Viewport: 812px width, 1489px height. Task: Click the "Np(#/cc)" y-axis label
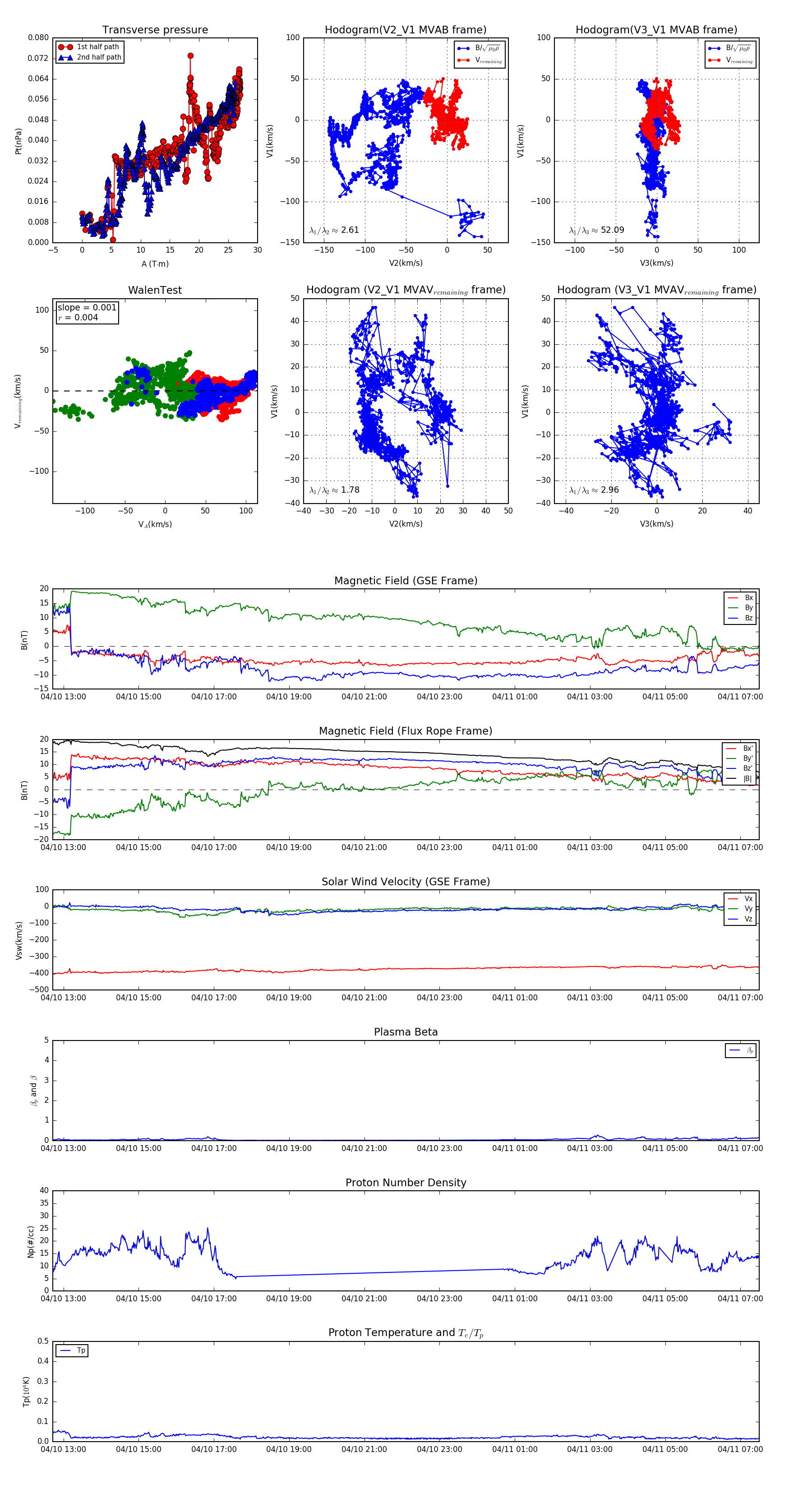pos(31,1242)
